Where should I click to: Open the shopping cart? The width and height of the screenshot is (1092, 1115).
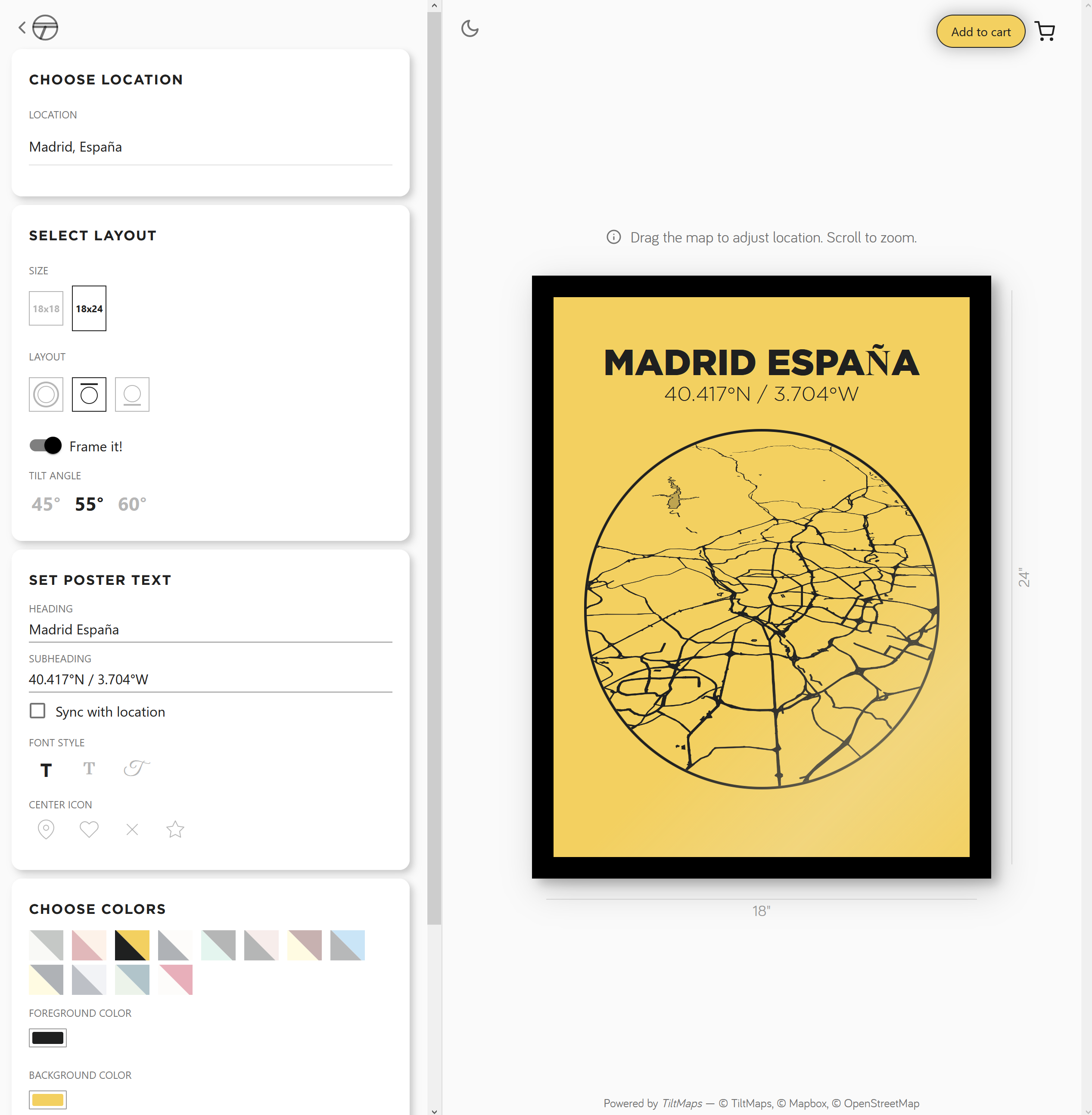(1045, 31)
